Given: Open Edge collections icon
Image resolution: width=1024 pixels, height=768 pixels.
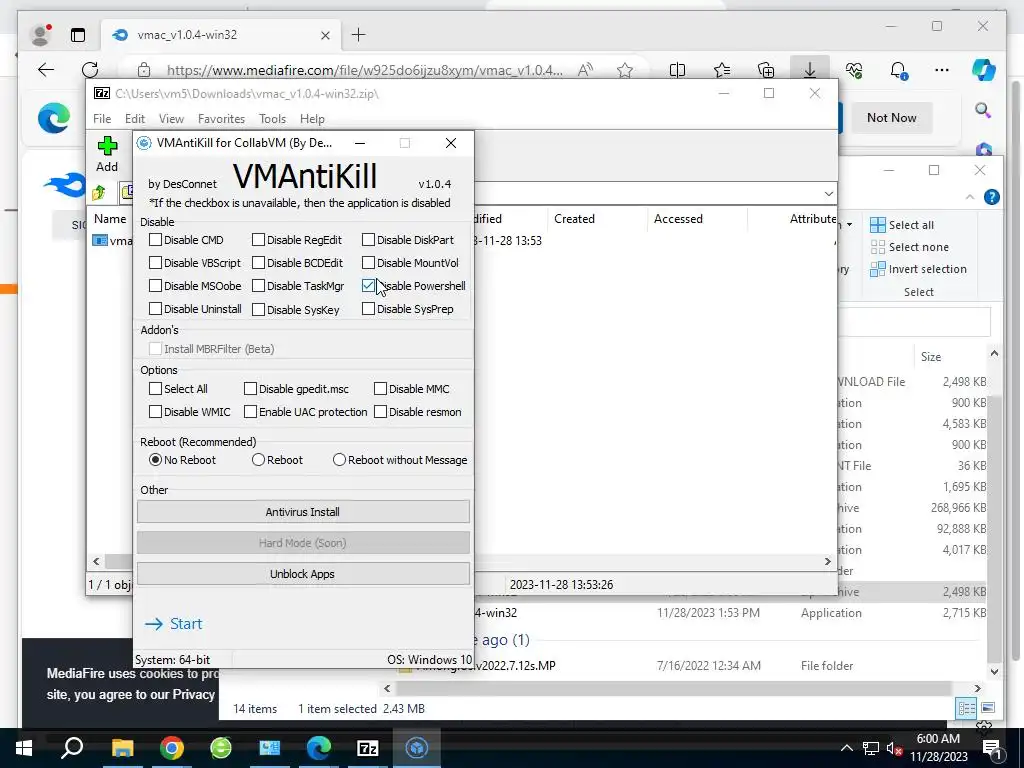Looking at the screenshot, I should (766, 70).
